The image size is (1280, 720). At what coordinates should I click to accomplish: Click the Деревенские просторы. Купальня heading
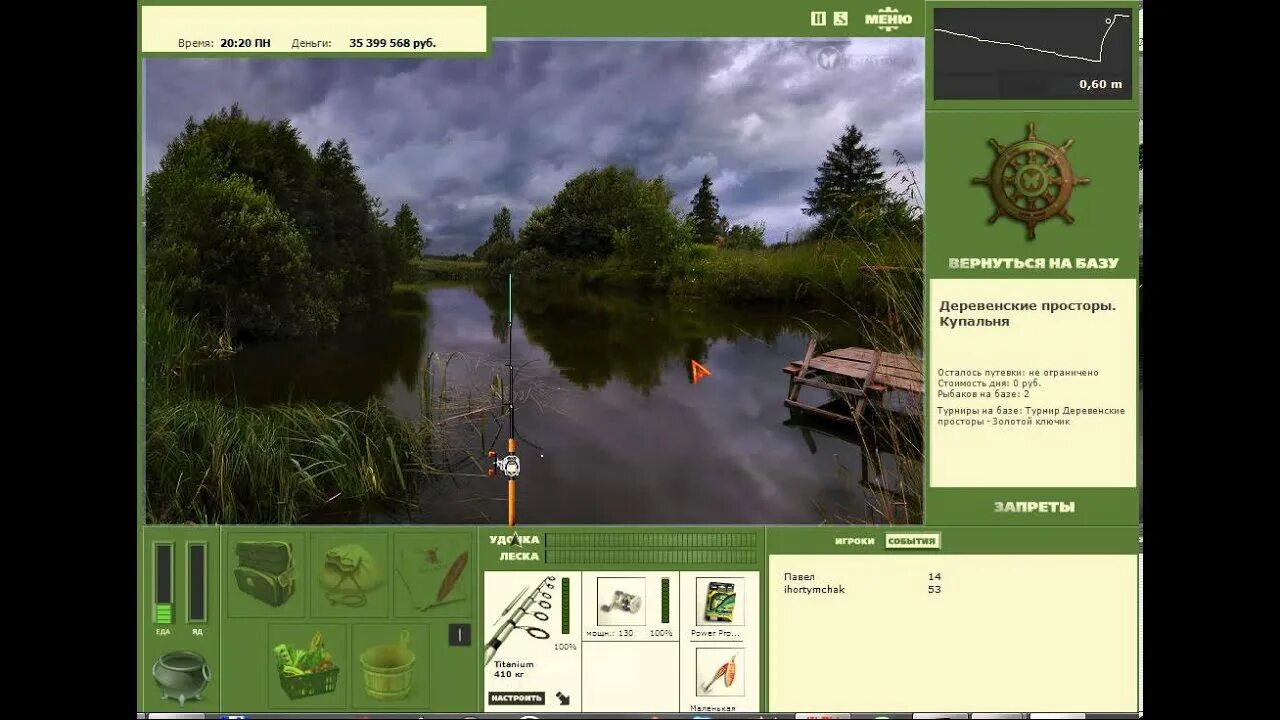pos(1027,314)
